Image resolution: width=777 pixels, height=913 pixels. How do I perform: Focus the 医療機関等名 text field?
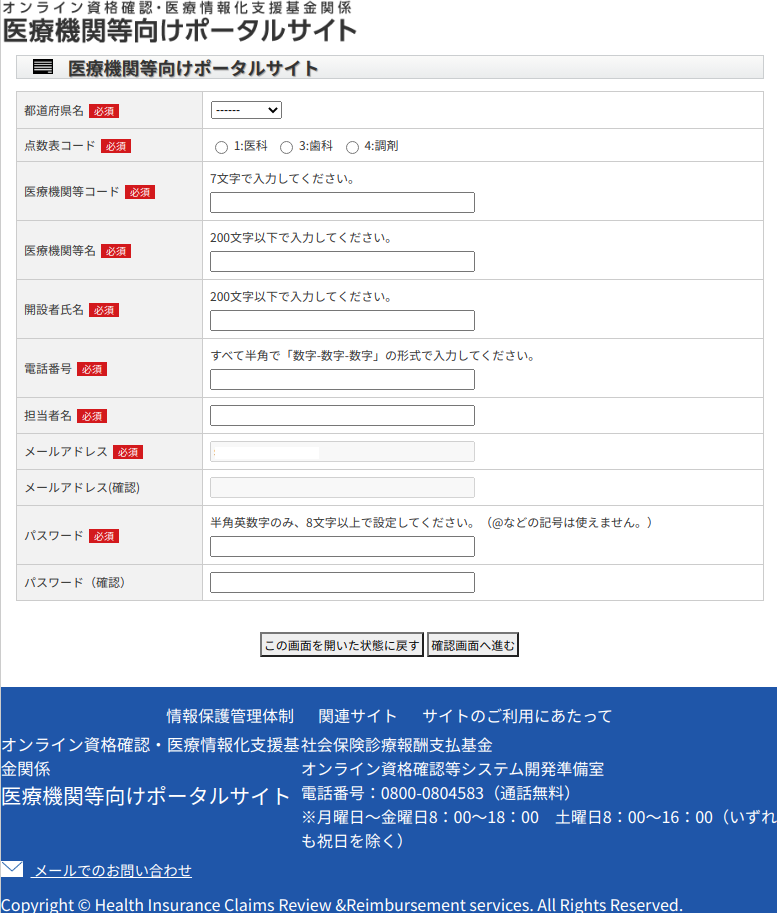pyautogui.click(x=342, y=262)
